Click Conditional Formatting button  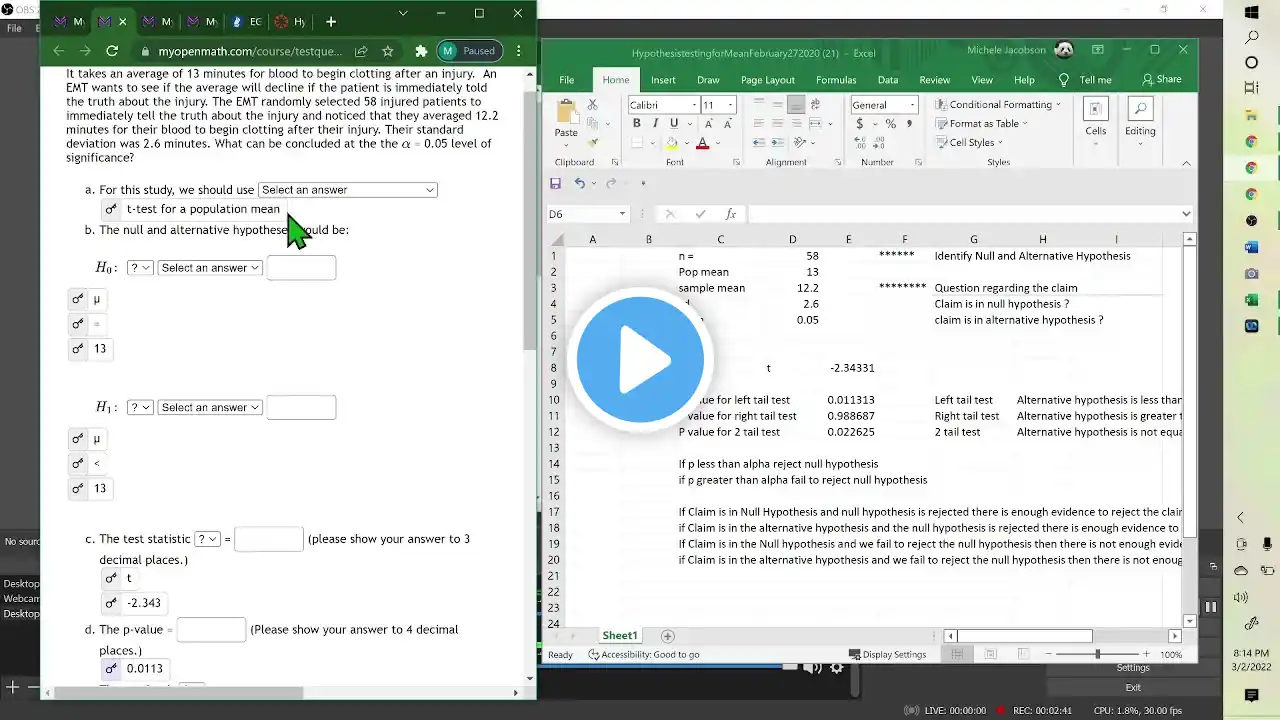(x=998, y=104)
